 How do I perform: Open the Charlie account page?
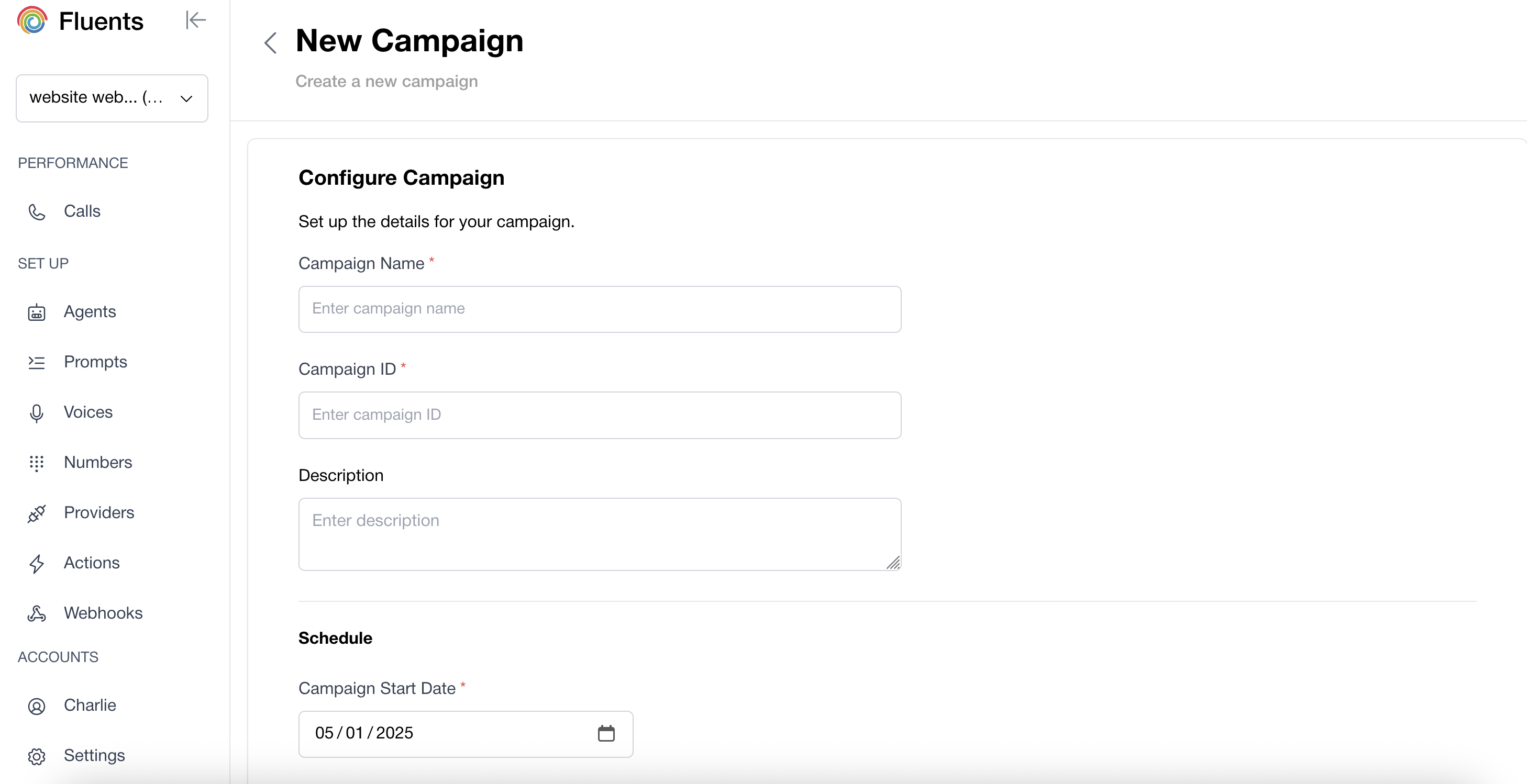tap(90, 705)
